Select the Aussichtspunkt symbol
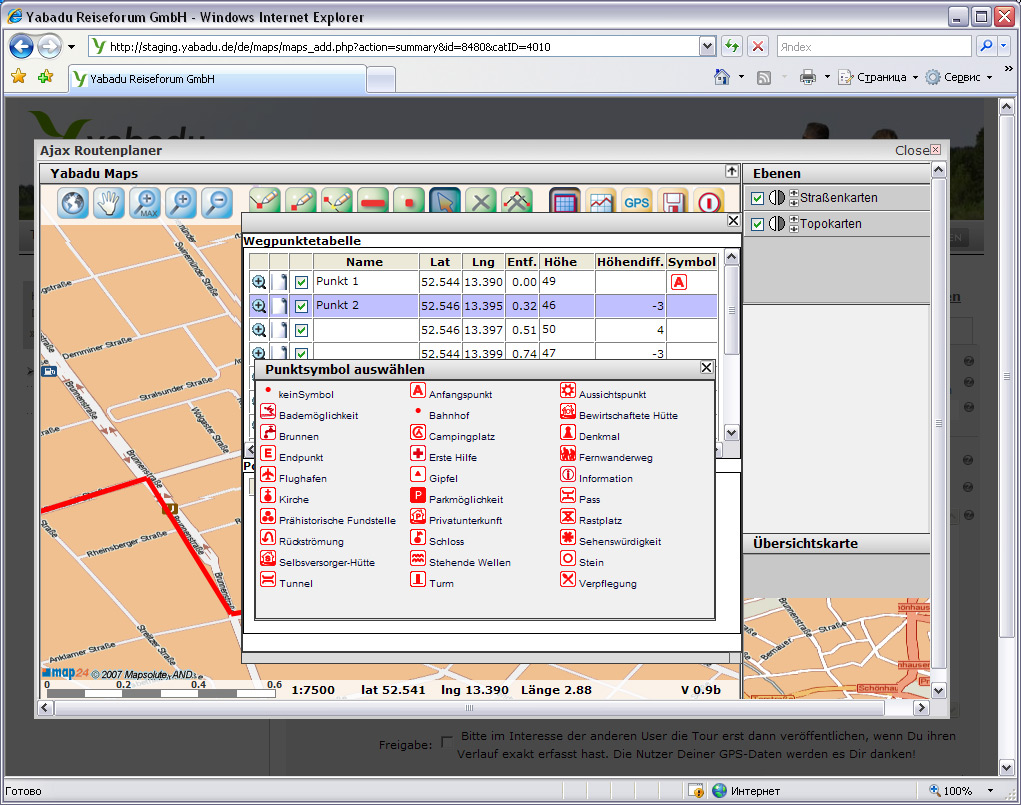Viewport: 1021px width, 805px height. click(568, 391)
